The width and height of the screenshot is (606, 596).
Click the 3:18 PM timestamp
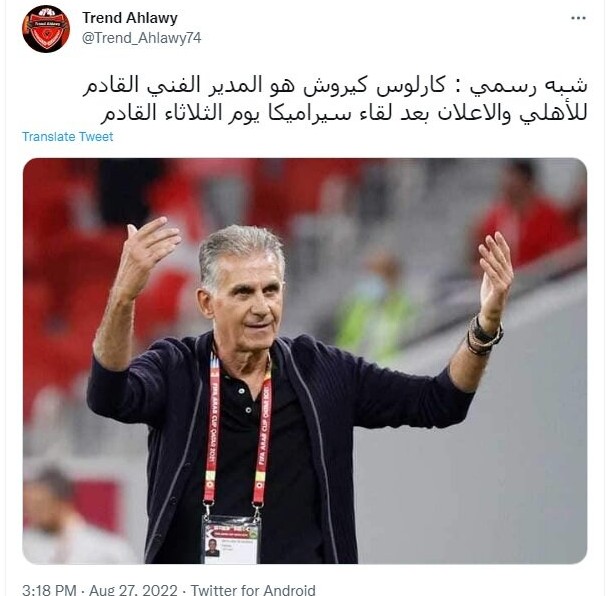[x=49, y=589]
